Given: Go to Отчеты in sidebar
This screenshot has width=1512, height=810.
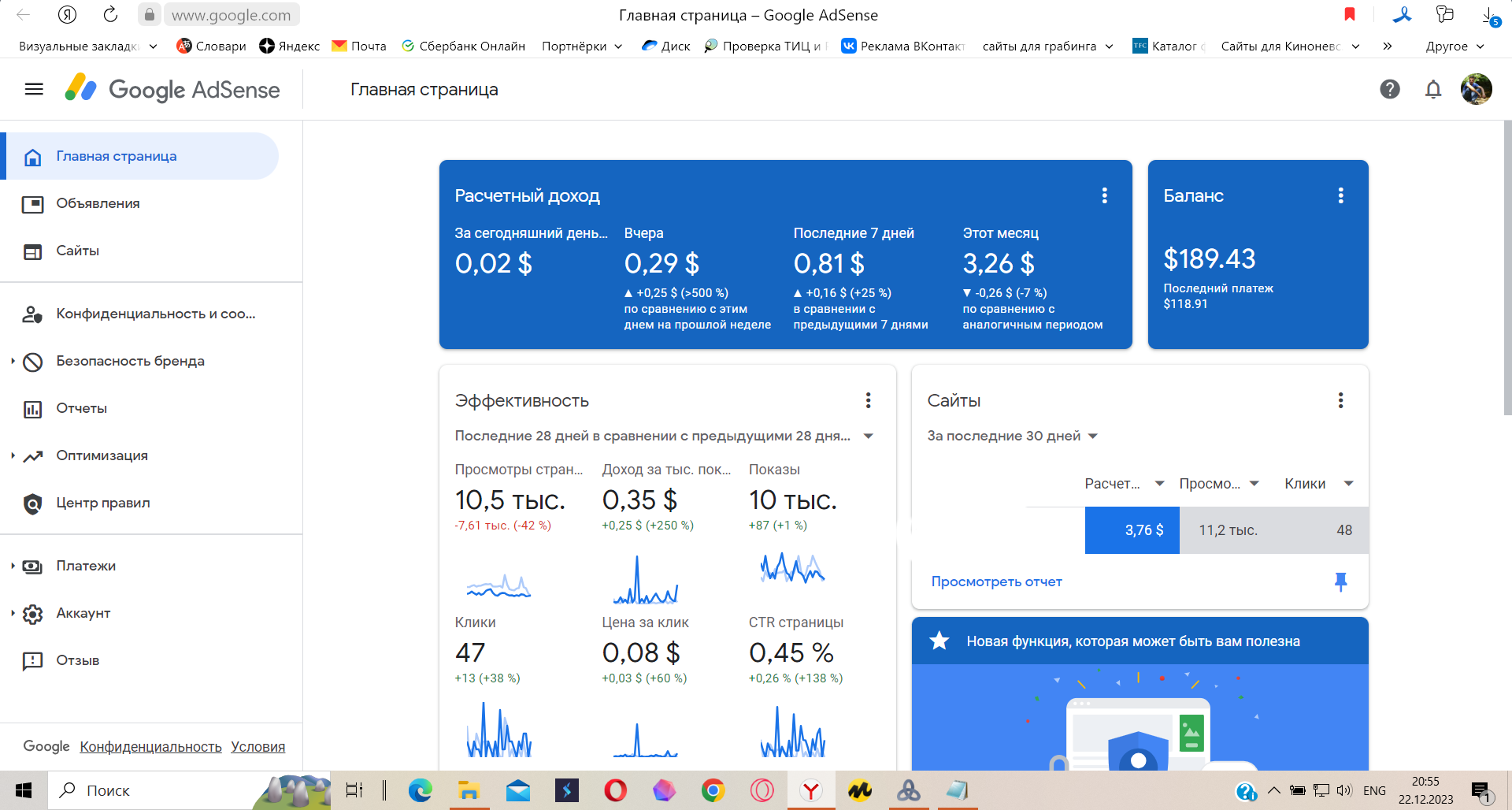Looking at the screenshot, I should 81,408.
